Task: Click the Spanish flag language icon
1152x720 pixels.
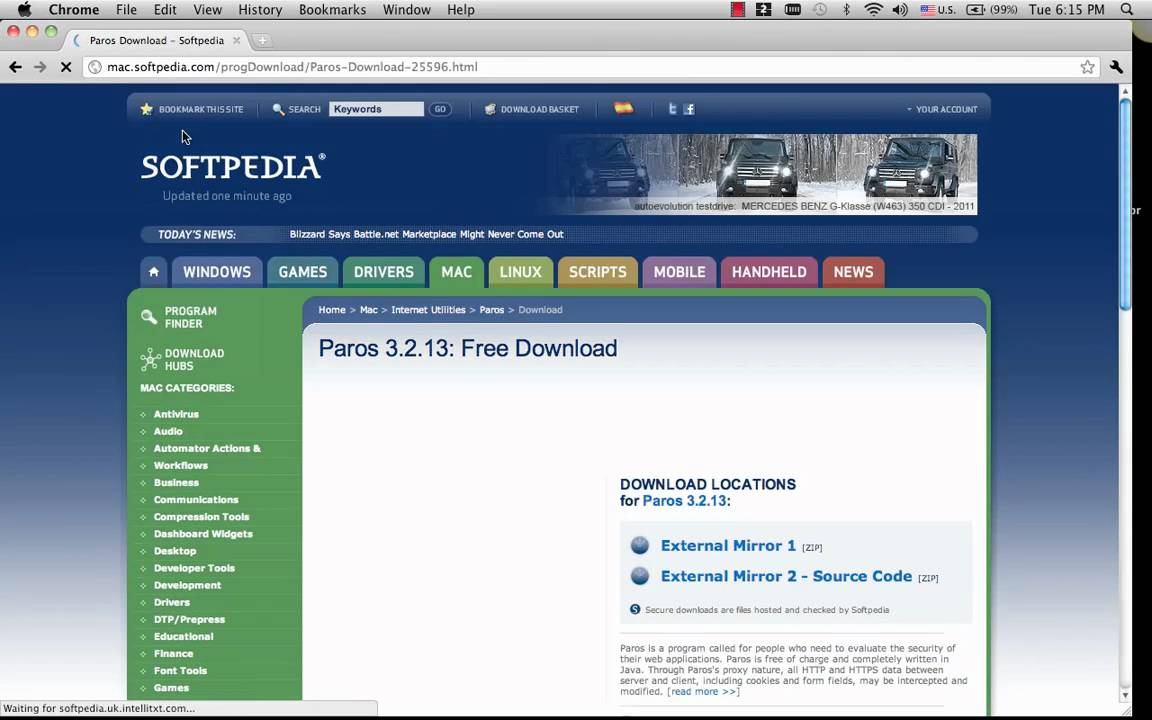Action: pyautogui.click(x=623, y=108)
